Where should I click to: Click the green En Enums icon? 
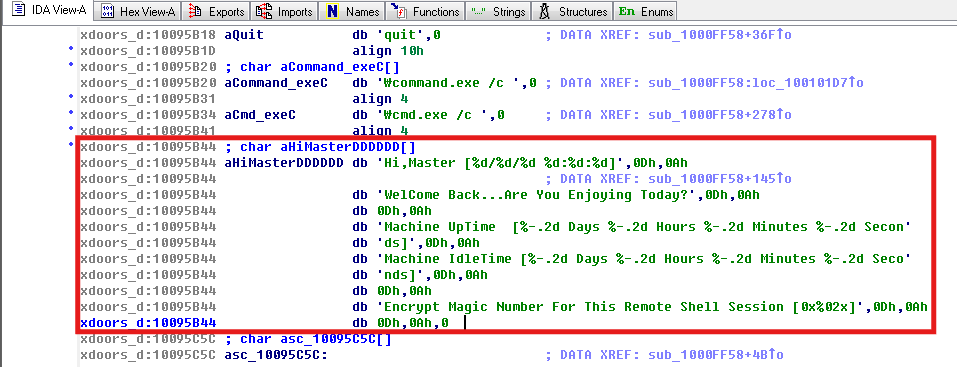tap(627, 11)
